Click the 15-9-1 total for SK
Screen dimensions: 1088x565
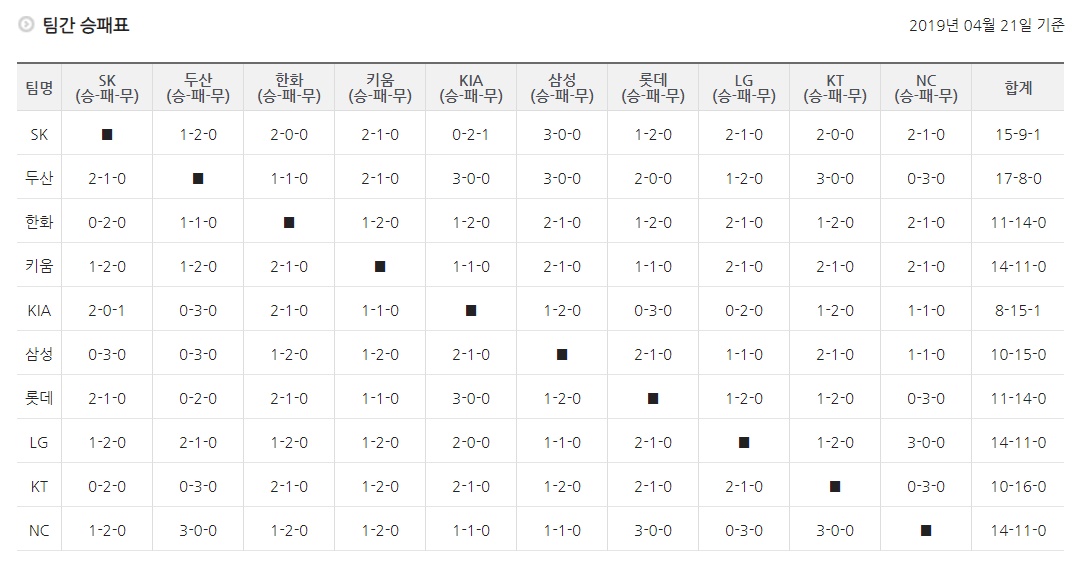1018,135
